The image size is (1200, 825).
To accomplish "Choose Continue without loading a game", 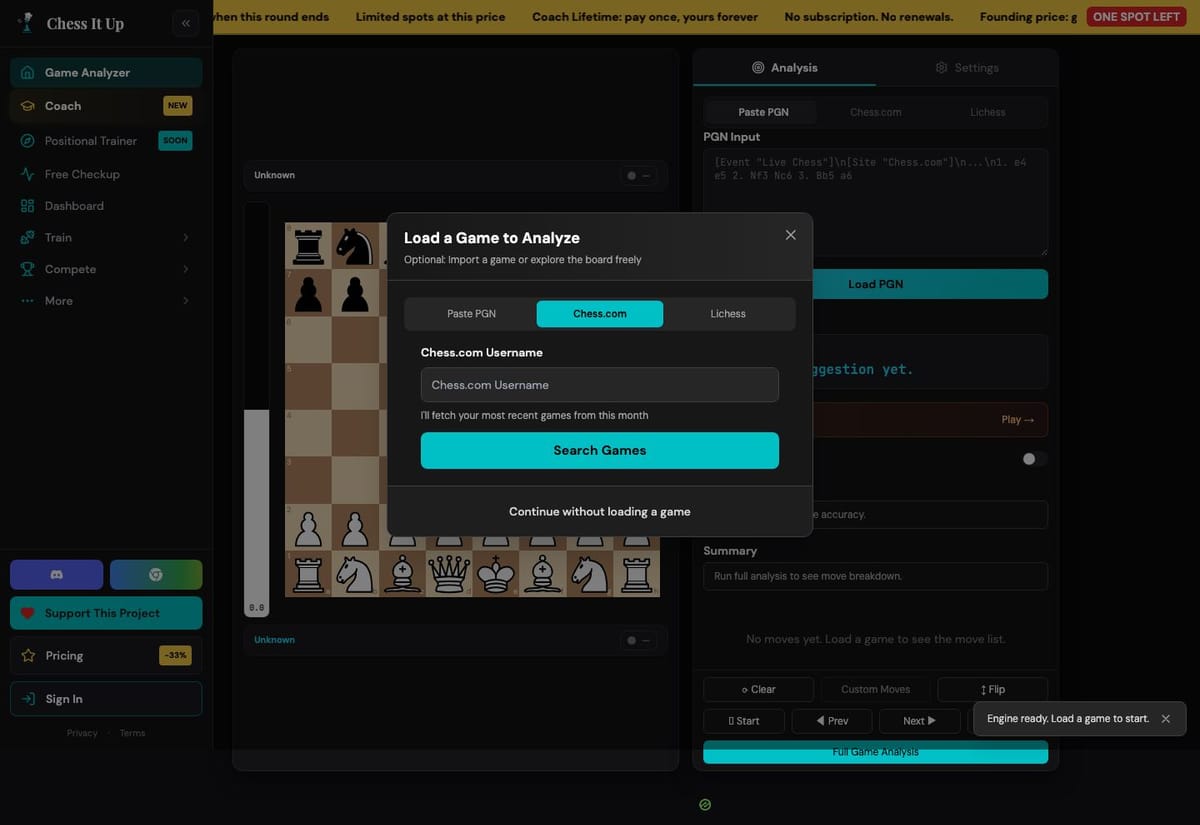I will click(x=600, y=512).
